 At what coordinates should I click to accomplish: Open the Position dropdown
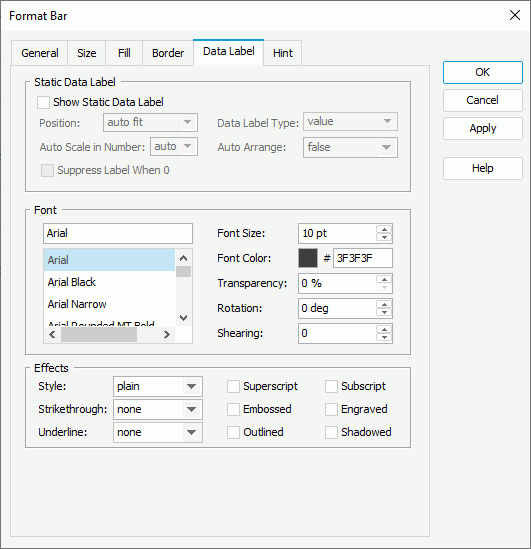(x=150, y=122)
